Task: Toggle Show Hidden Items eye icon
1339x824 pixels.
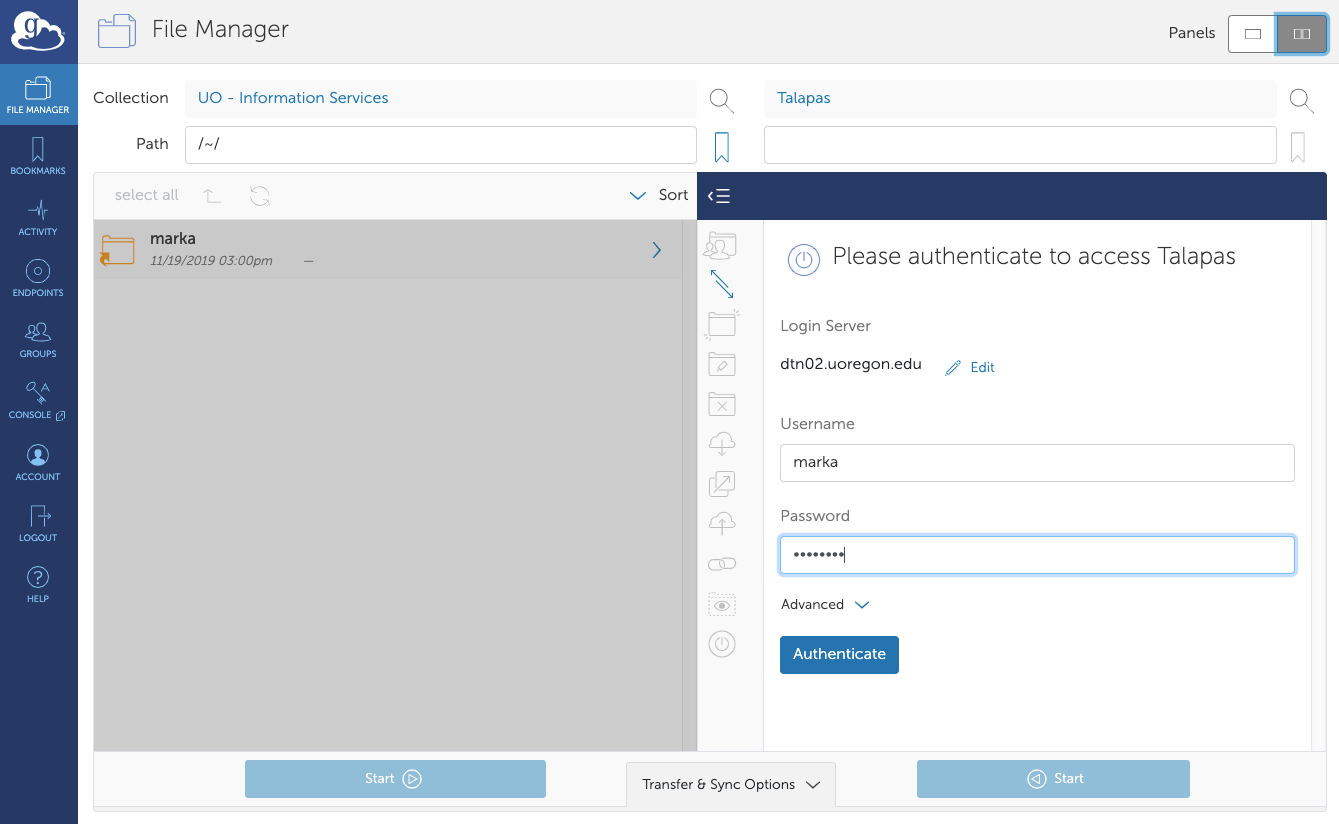Action: coord(721,604)
